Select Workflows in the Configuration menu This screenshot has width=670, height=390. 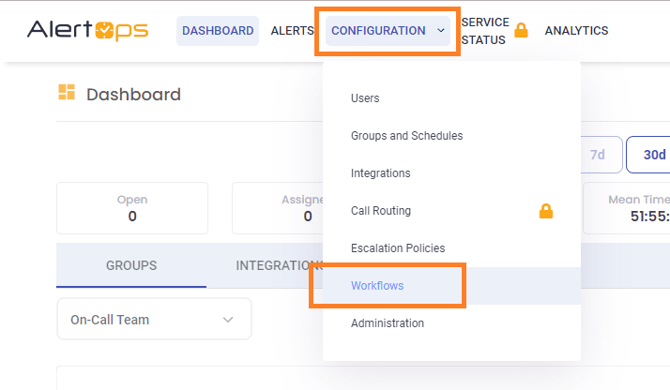tap(452, 286)
